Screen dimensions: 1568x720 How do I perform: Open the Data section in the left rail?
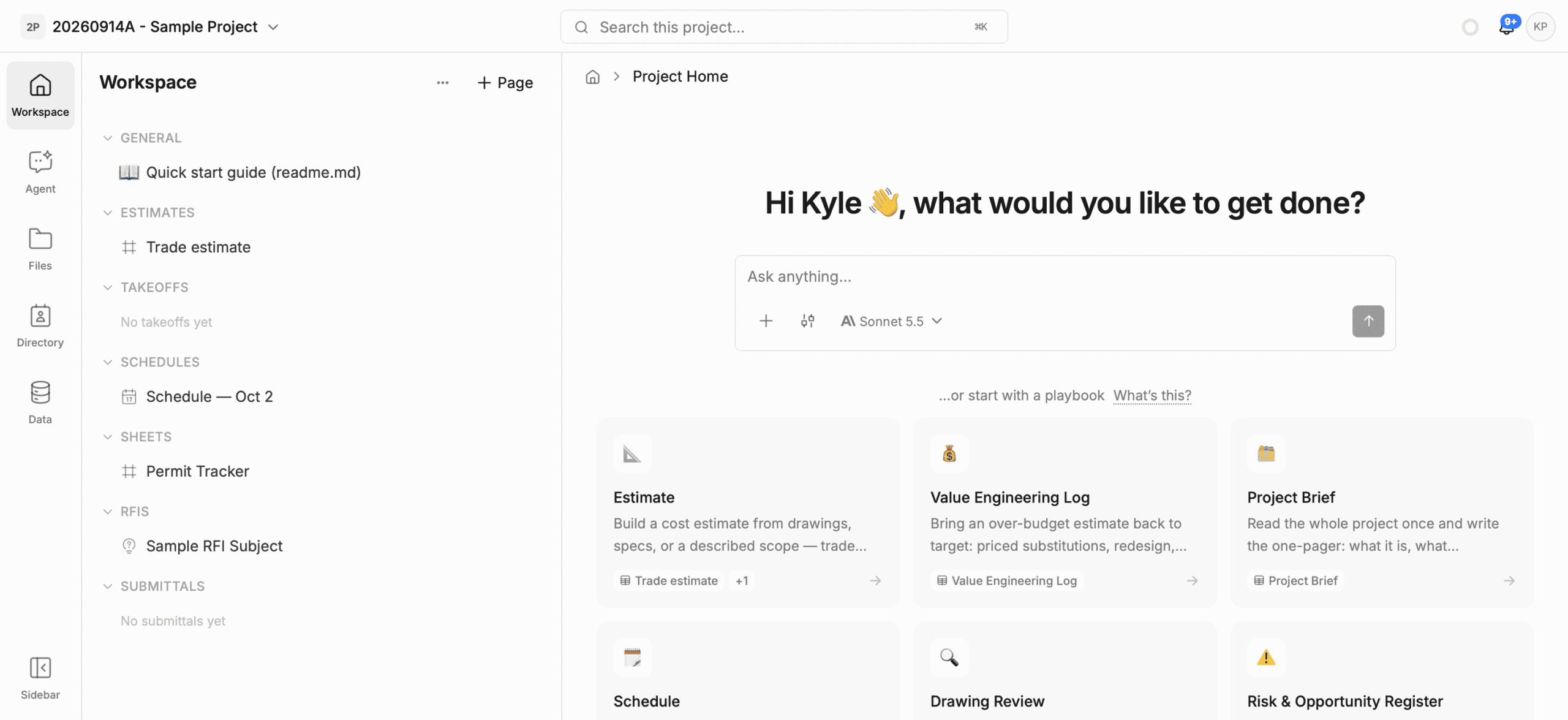pos(40,403)
